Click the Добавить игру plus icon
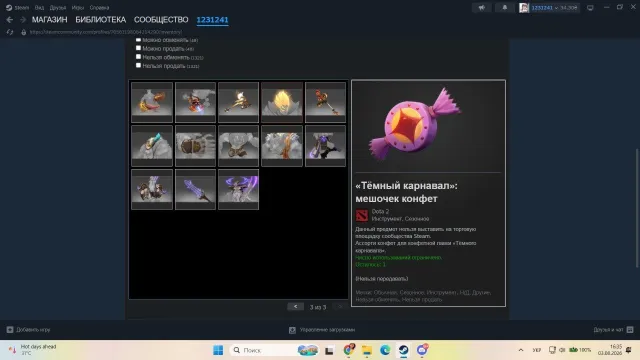 [x=10, y=329]
